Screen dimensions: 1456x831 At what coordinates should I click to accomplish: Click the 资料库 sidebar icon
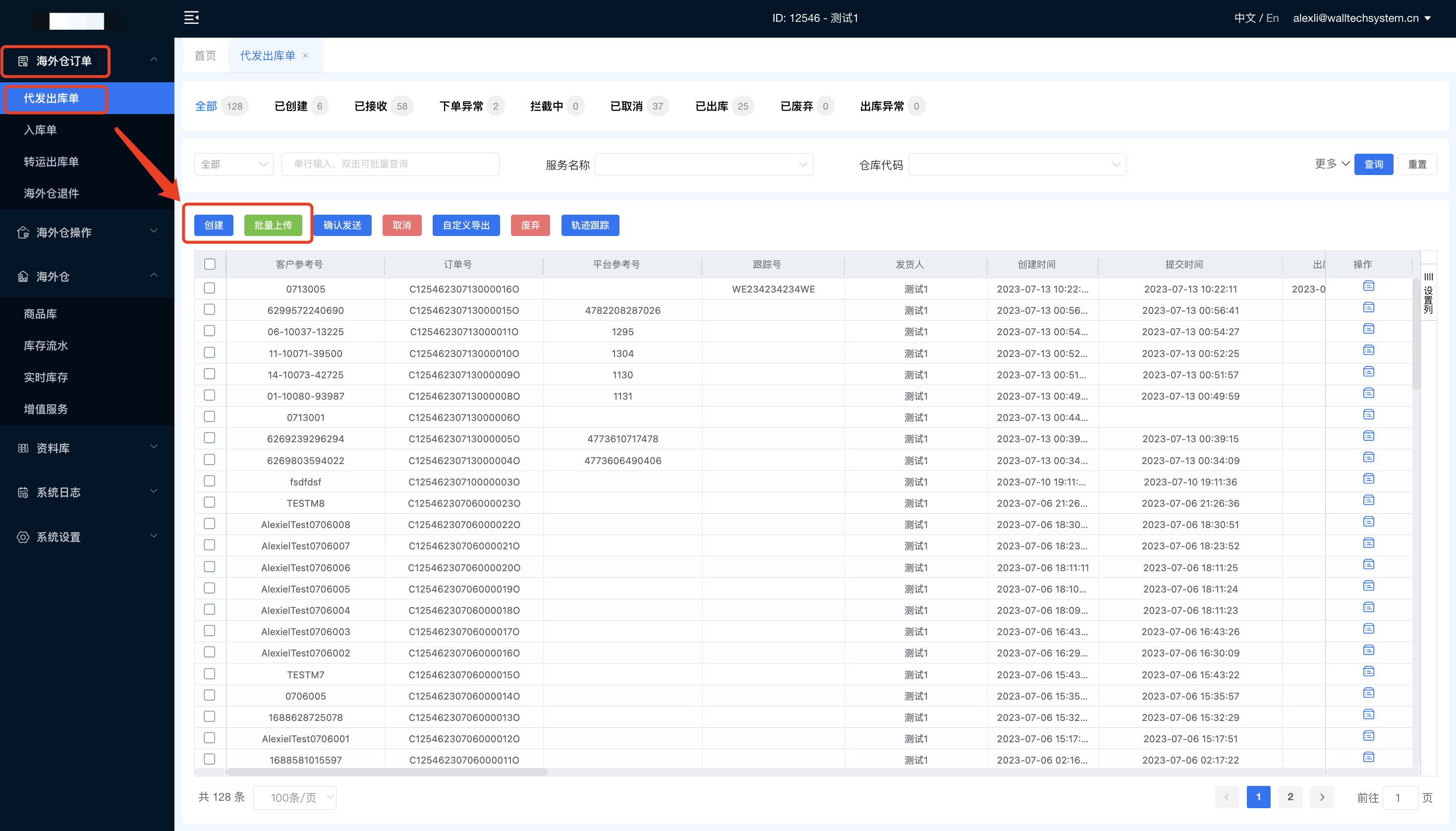(x=23, y=448)
